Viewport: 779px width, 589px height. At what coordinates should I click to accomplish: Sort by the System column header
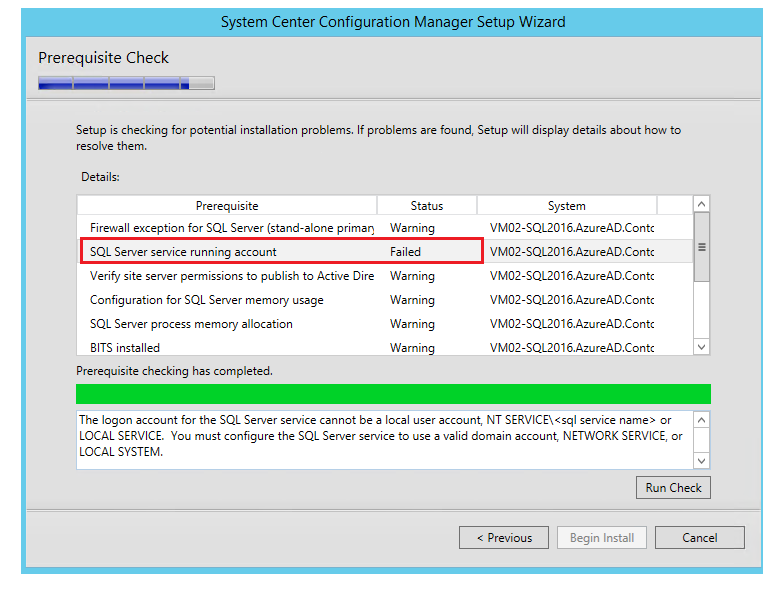click(x=567, y=206)
